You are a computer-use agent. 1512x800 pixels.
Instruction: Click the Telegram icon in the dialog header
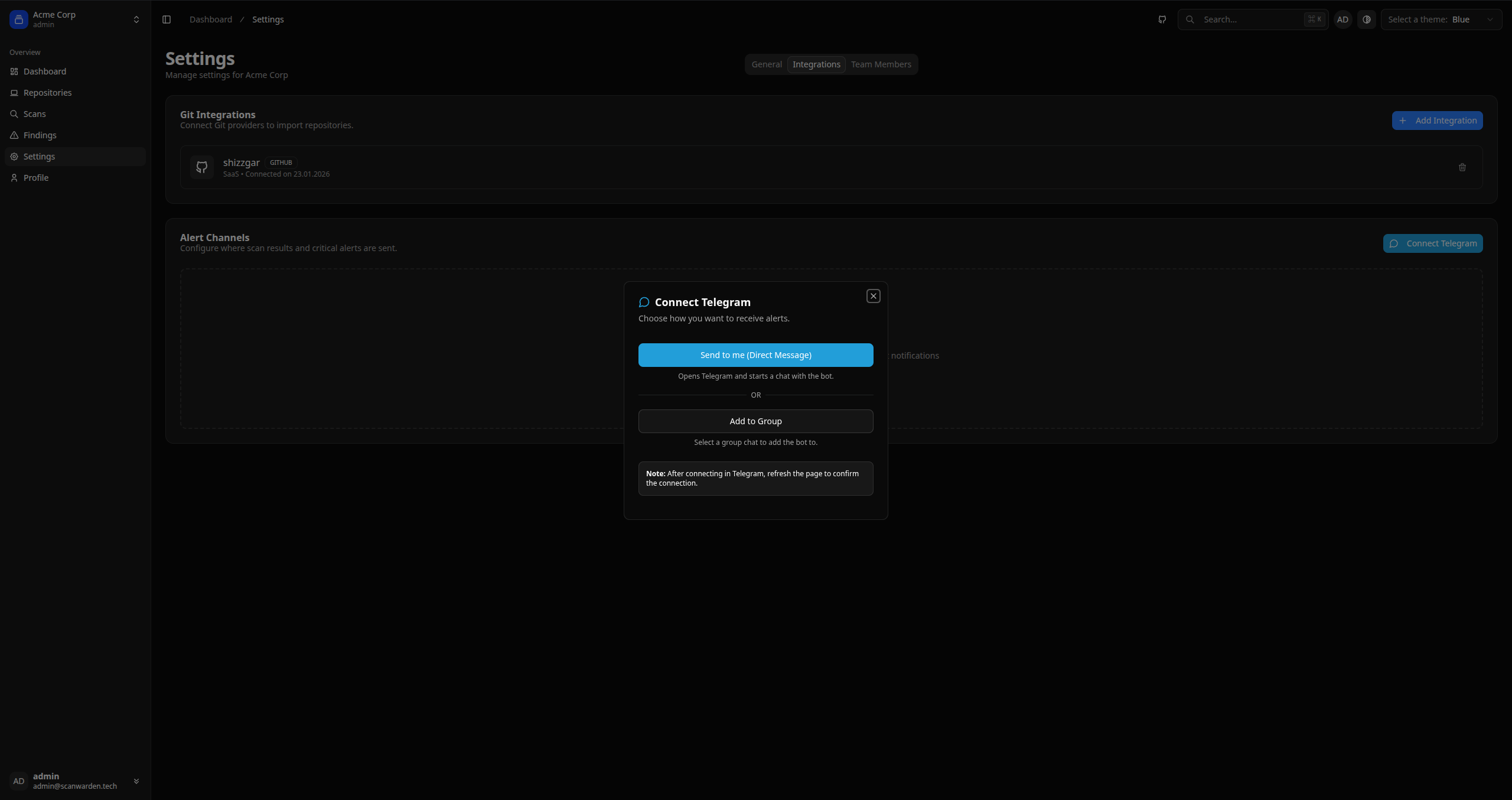tap(643, 302)
